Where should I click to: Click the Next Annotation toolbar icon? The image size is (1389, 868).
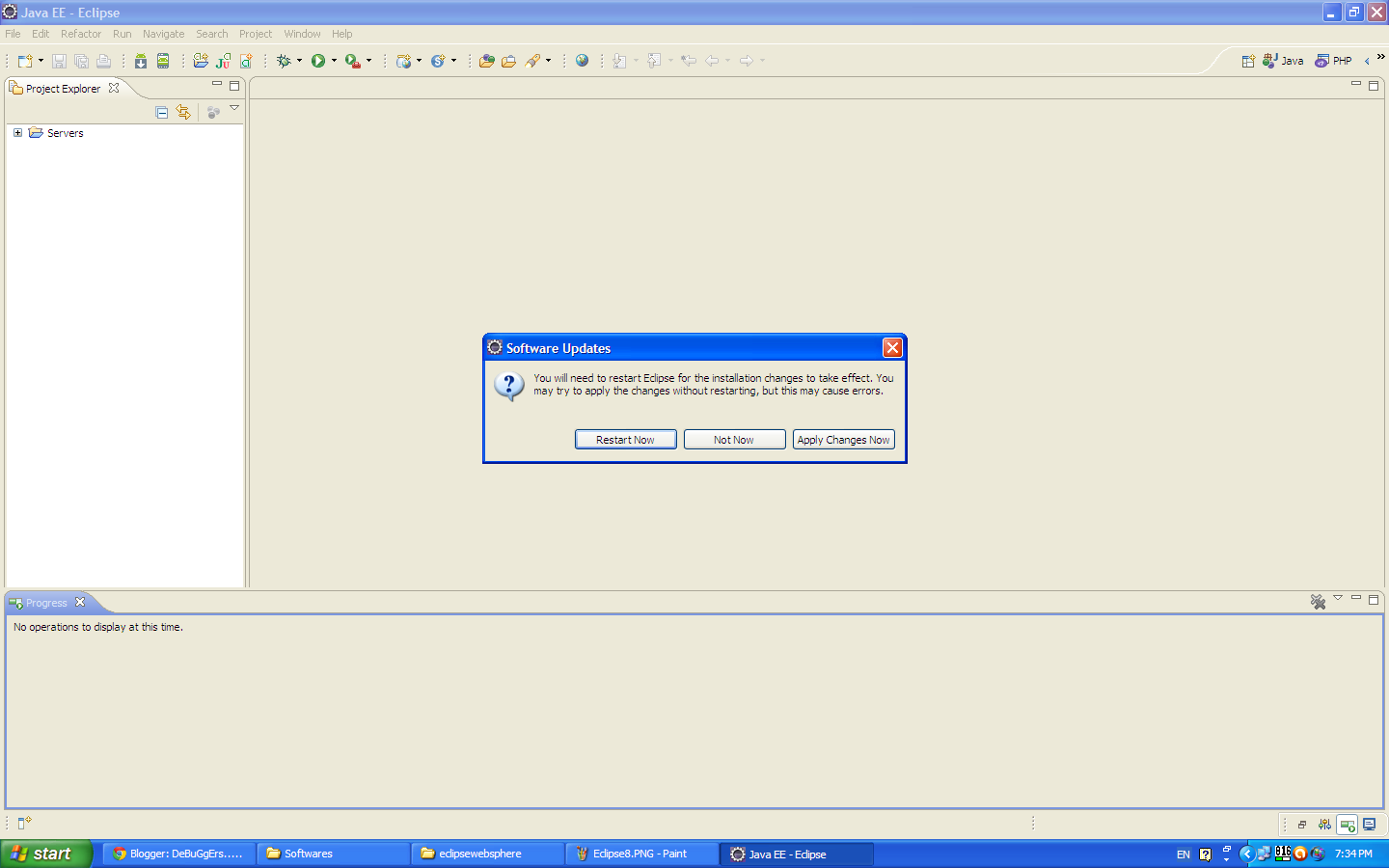619,61
